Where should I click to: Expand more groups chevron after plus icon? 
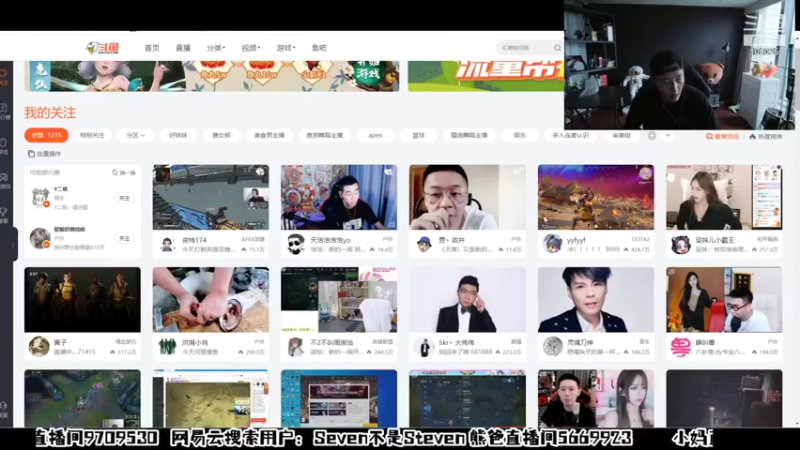point(668,135)
